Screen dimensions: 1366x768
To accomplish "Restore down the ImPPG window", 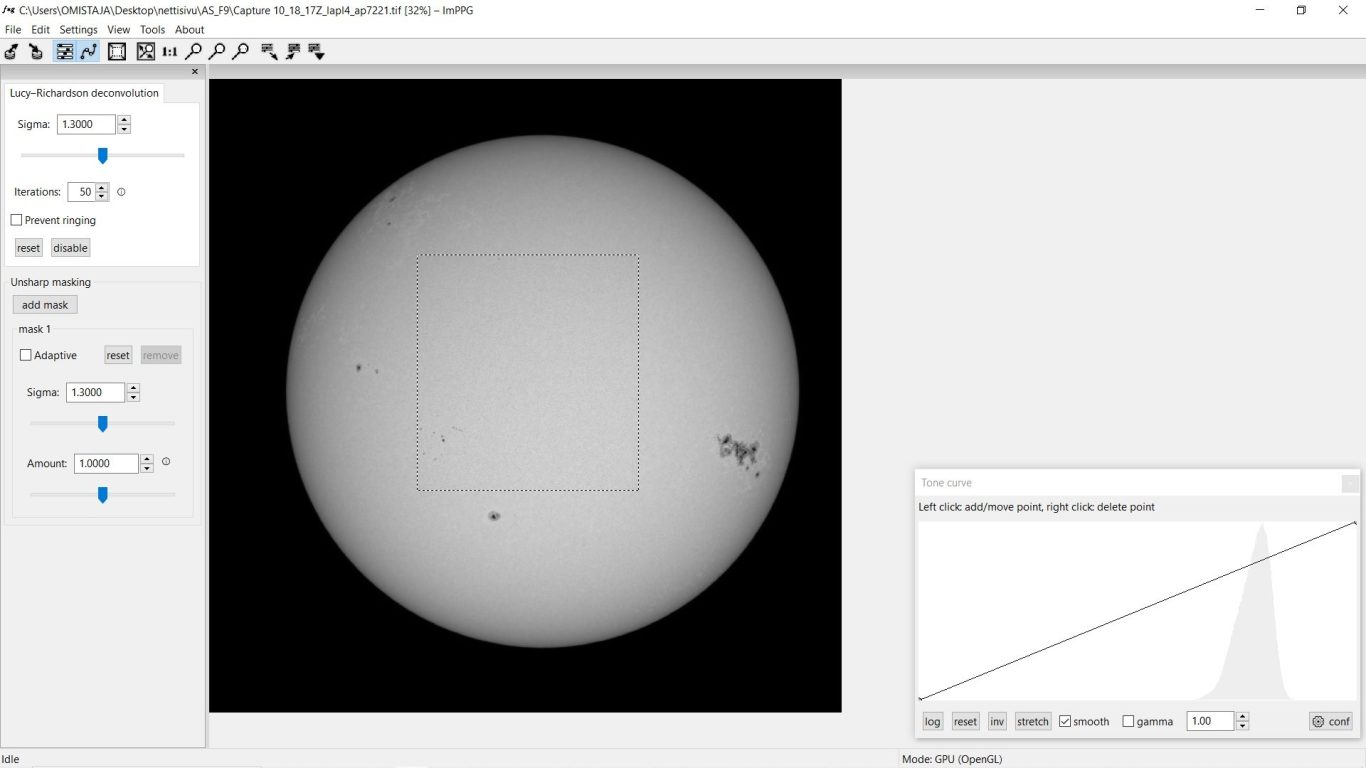I will pyautogui.click(x=1301, y=10).
